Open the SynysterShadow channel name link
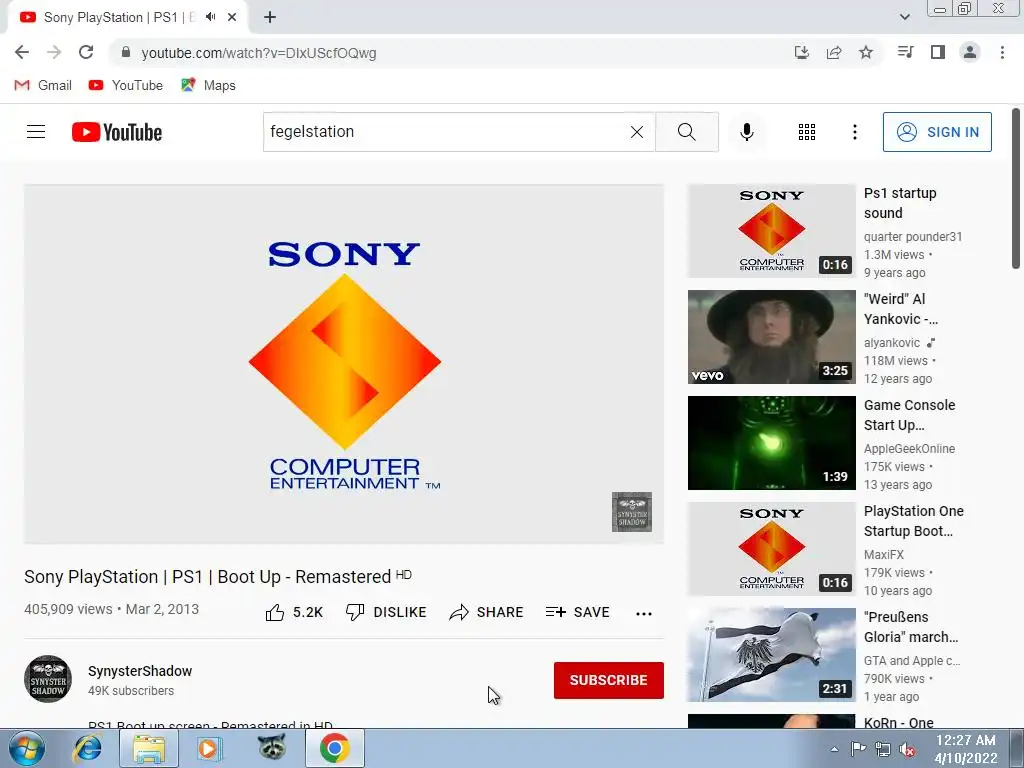 [x=140, y=671]
